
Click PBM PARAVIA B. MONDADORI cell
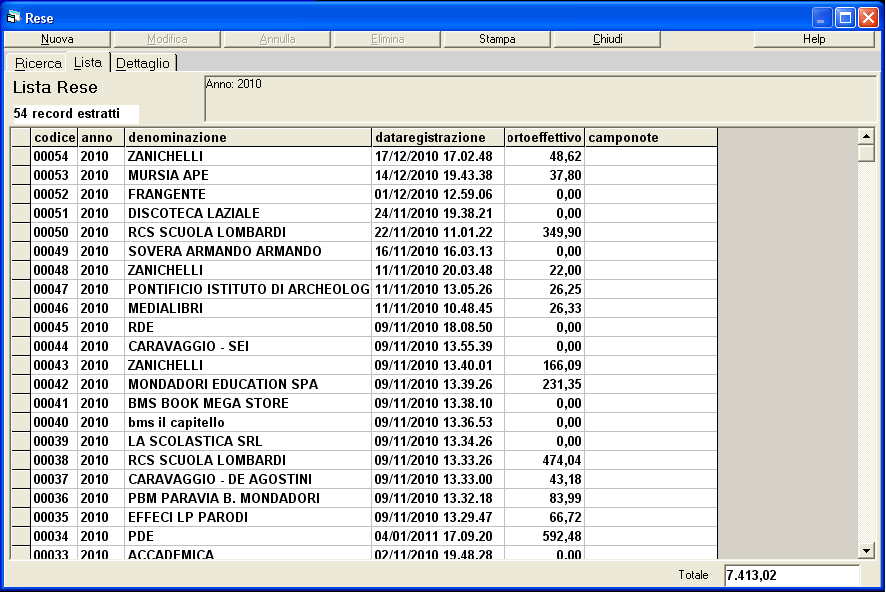pos(248,498)
